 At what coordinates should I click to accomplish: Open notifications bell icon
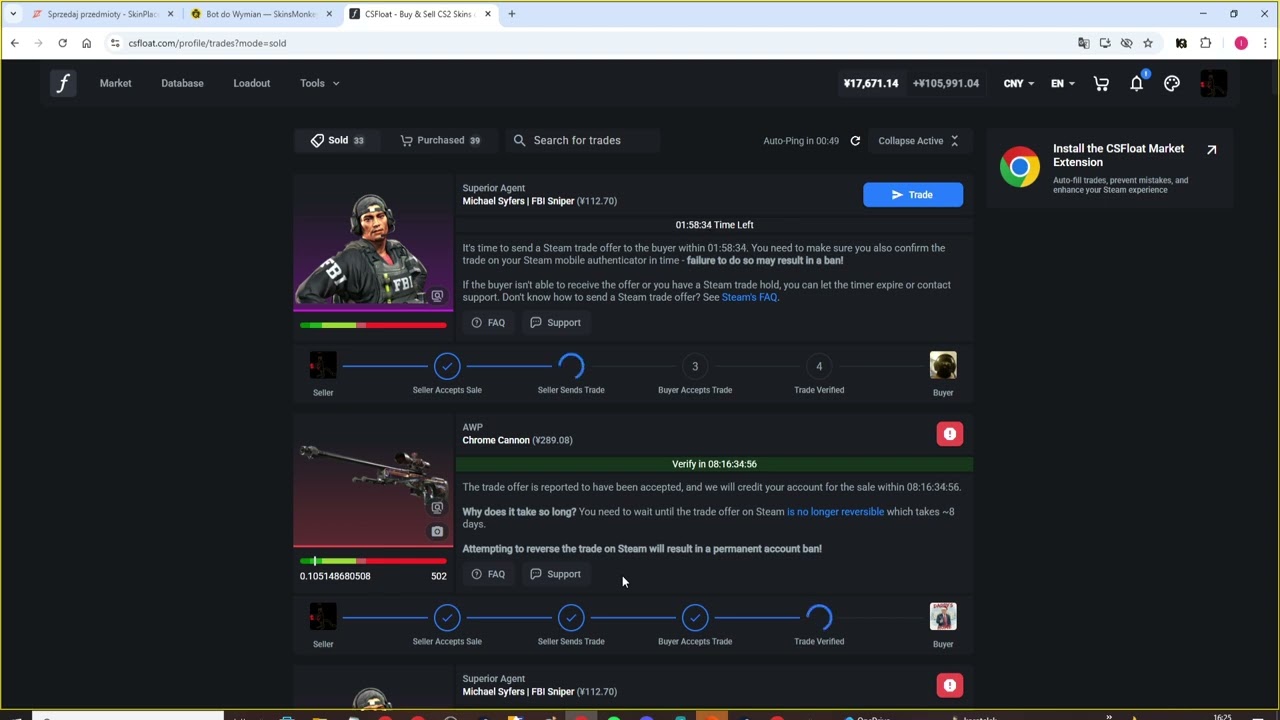pyautogui.click(x=1136, y=84)
